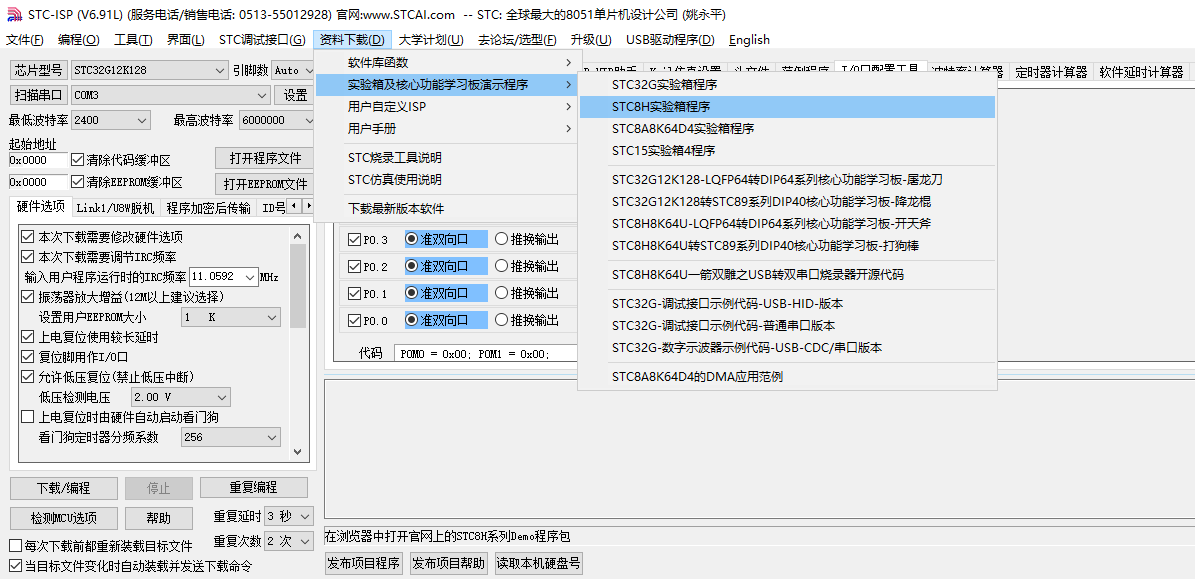Open the 编程(O) menu
The height and width of the screenshot is (579, 1195).
tap(78, 40)
